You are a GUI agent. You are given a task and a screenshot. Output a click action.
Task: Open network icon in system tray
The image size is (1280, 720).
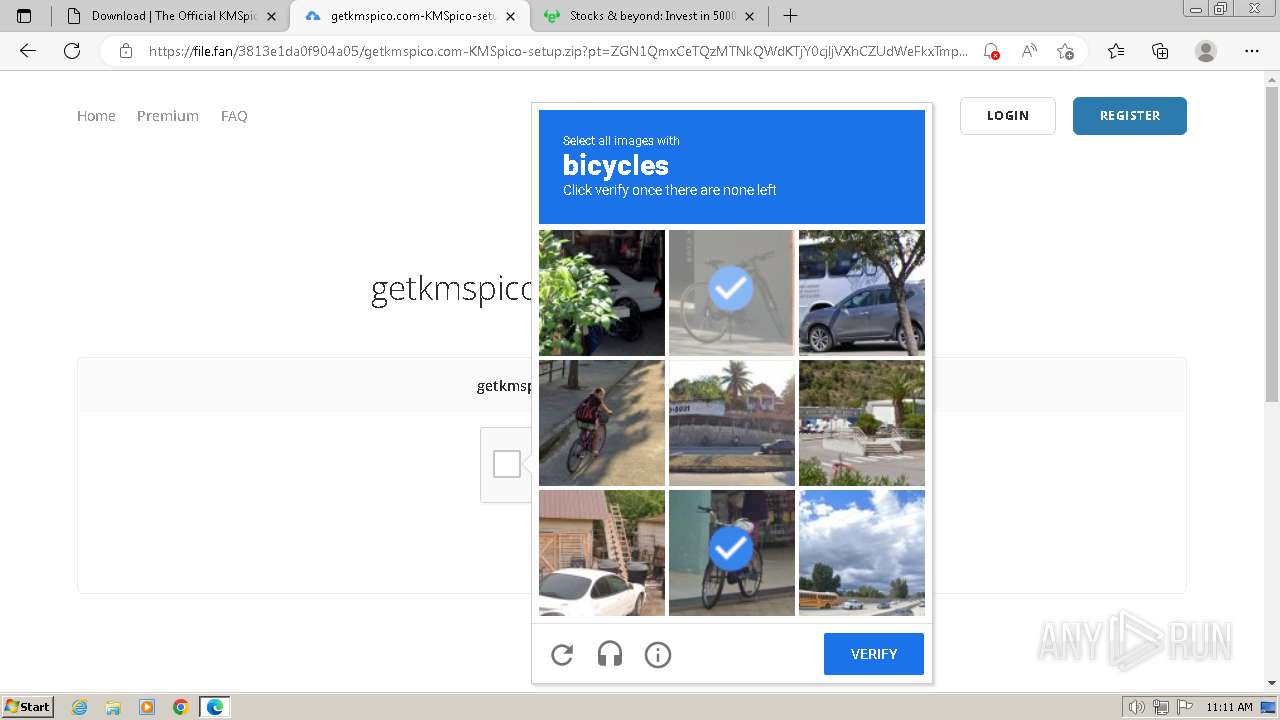[x=1161, y=707]
